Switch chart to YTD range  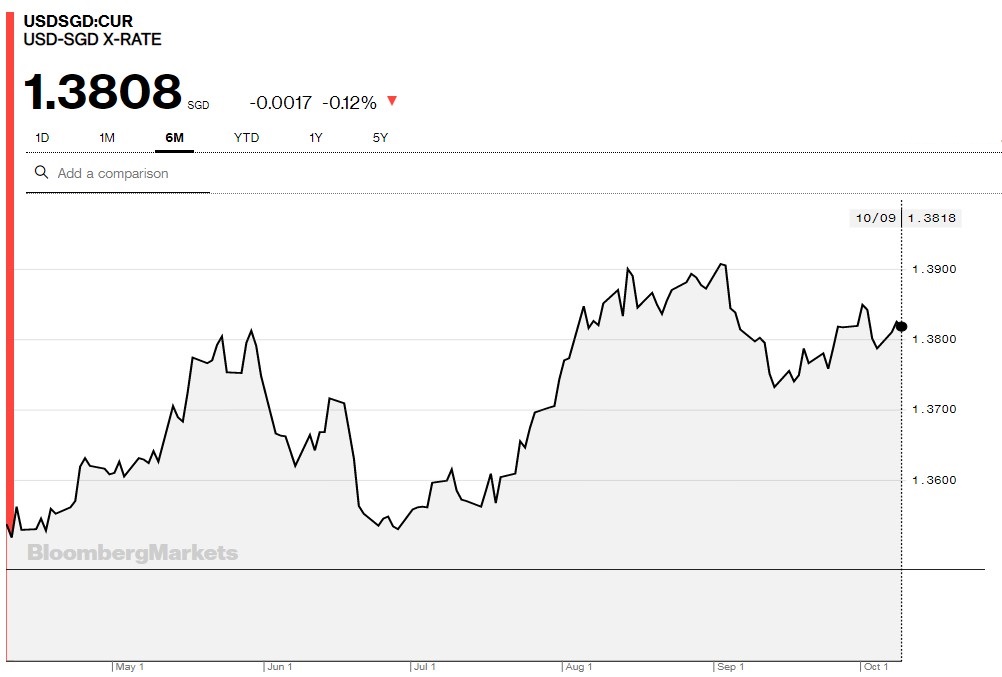pyautogui.click(x=247, y=137)
